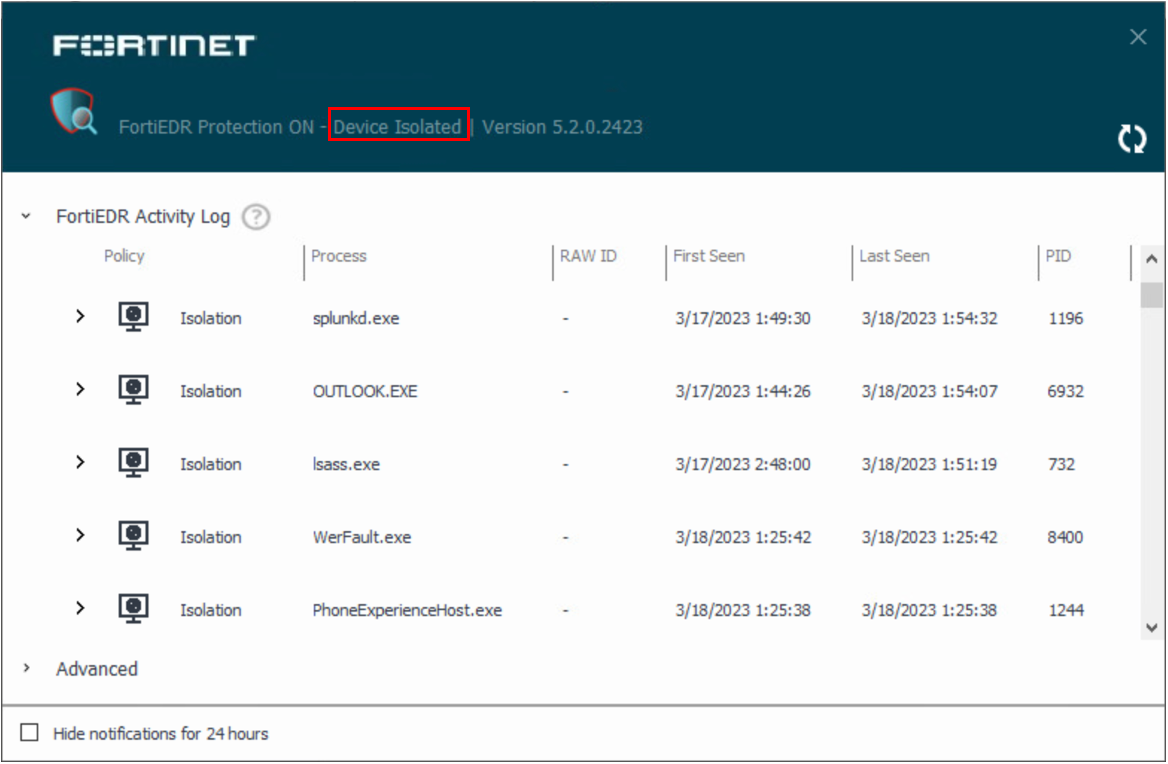1168x764 pixels.
Task: Collapse the FortiEDR Activity Log section
Action: click(x=26, y=216)
